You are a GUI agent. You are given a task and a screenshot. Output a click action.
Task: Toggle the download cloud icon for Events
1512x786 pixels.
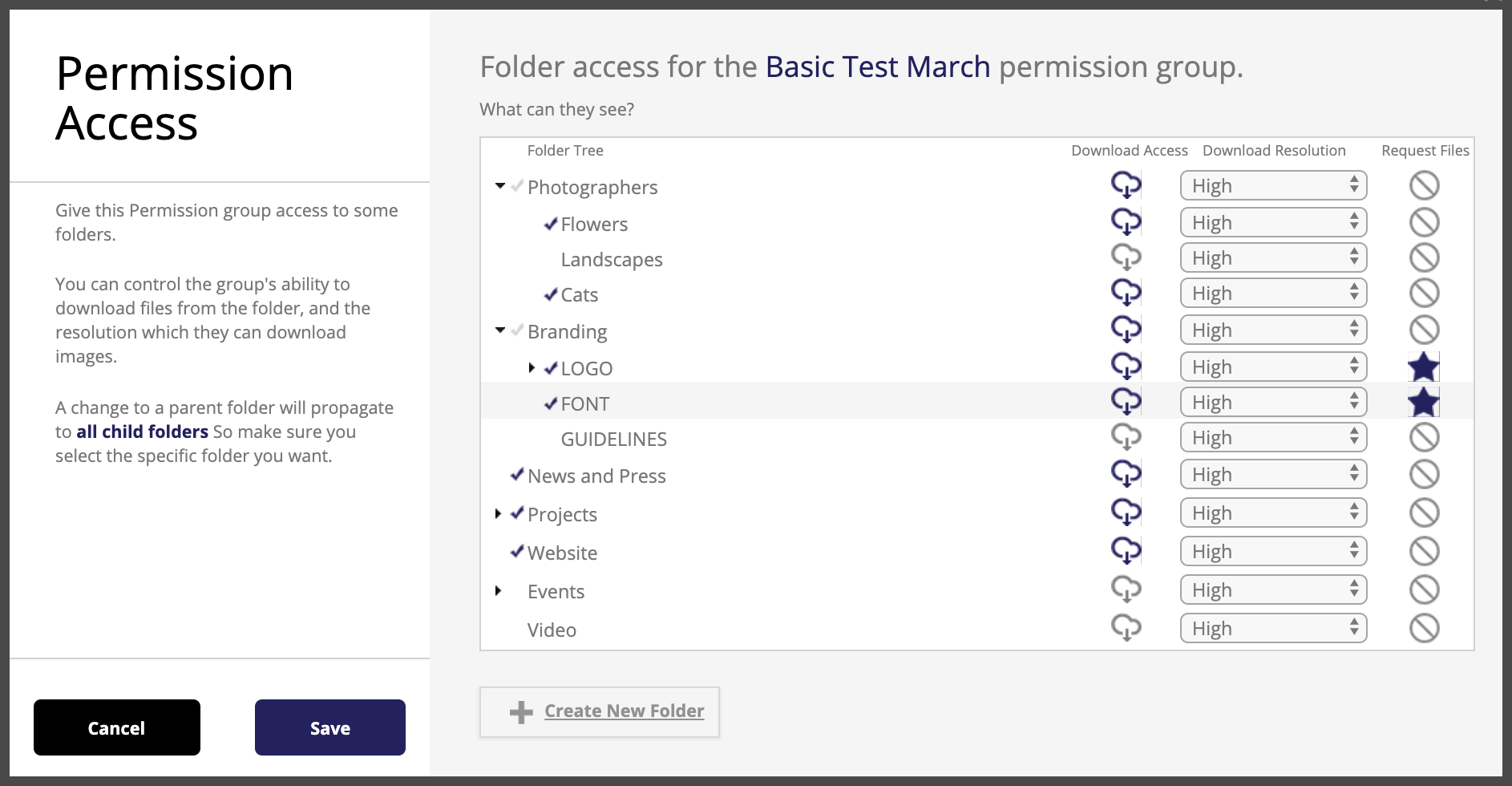click(x=1126, y=589)
